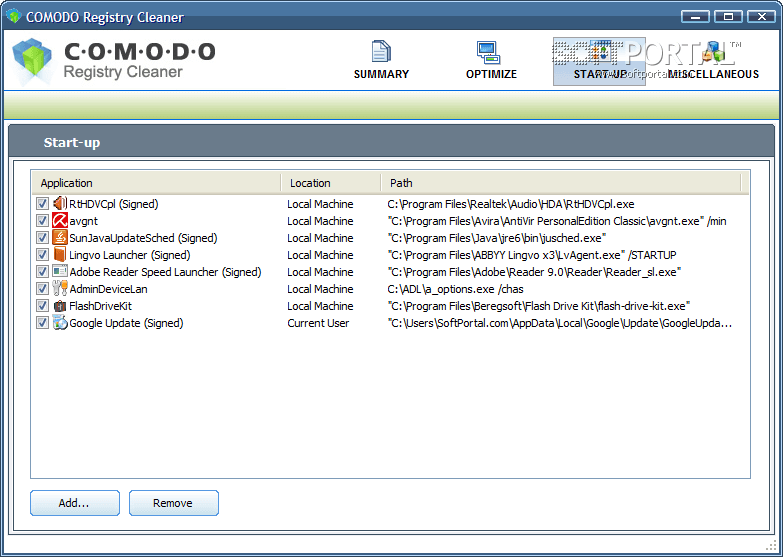Click Current User location cell
Viewport: 783px width, 557px height.
coord(318,323)
